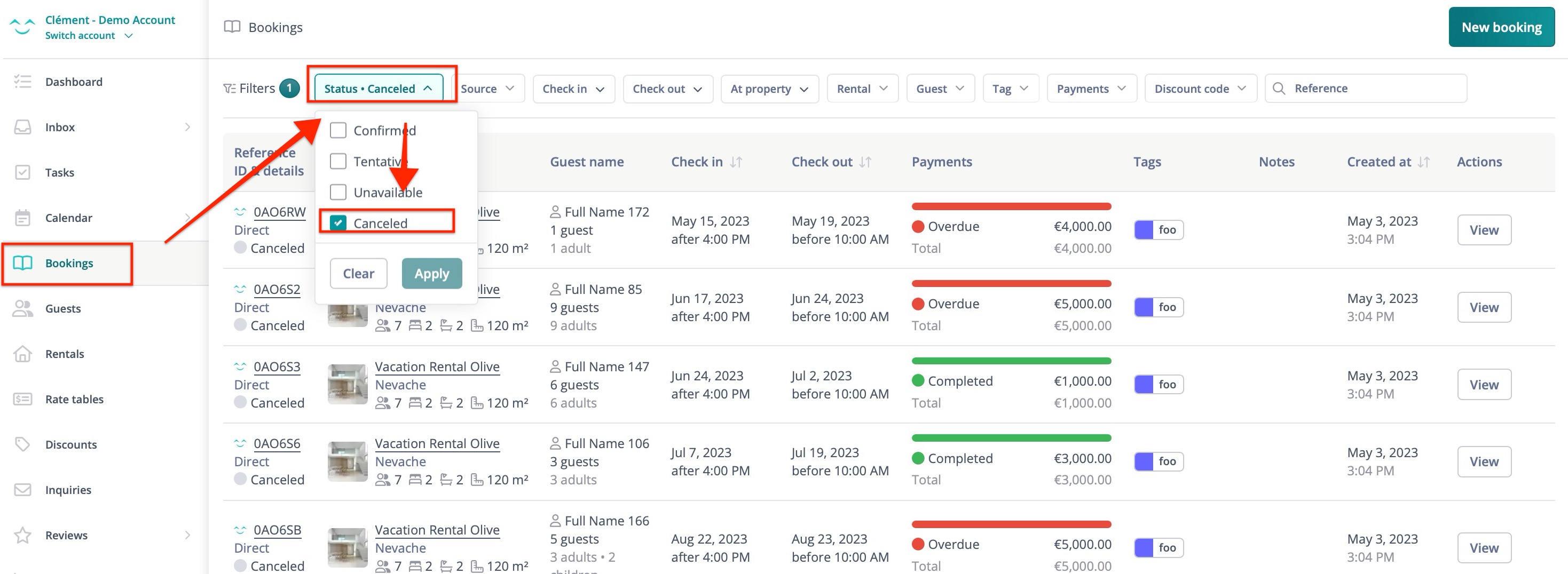Click the Reviews star icon
1568x574 pixels.
(22, 535)
